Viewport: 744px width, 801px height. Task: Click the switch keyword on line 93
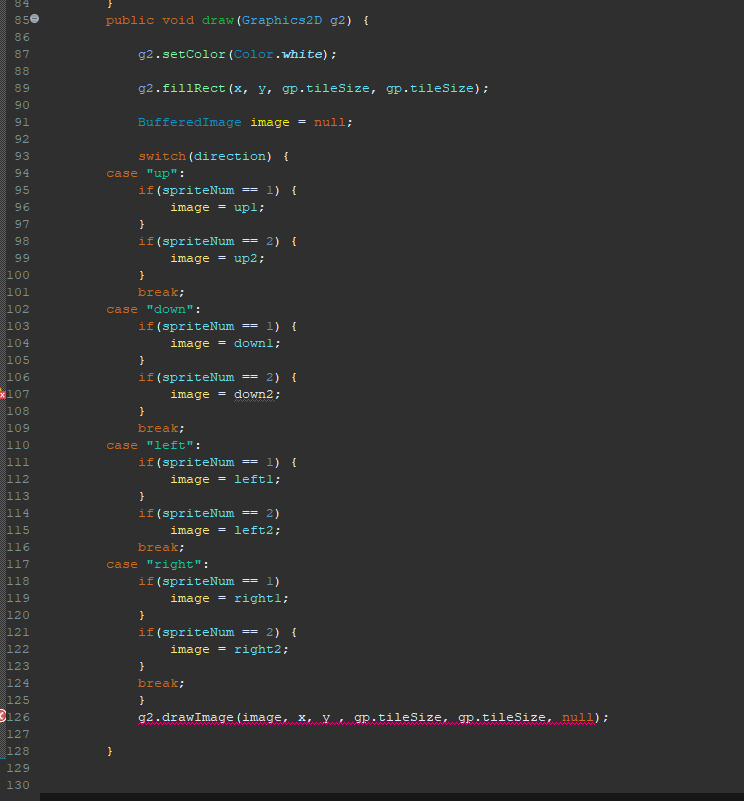pos(162,156)
